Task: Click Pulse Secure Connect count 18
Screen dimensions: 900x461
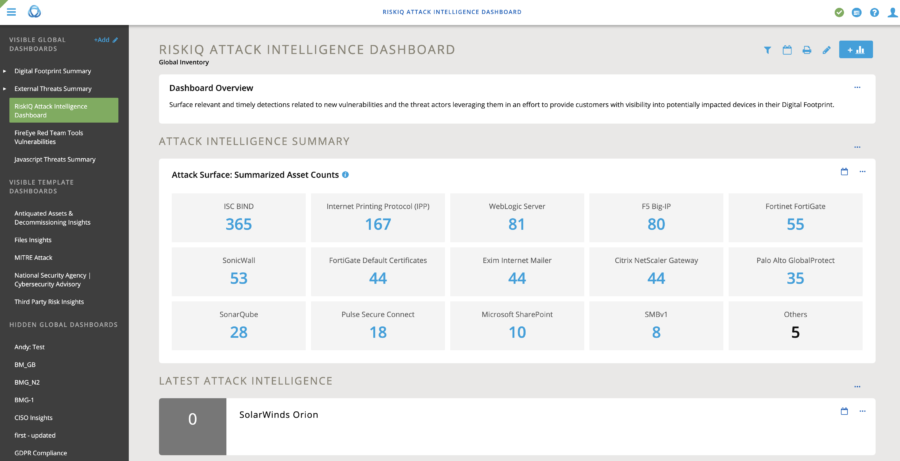Action: pyautogui.click(x=378, y=332)
